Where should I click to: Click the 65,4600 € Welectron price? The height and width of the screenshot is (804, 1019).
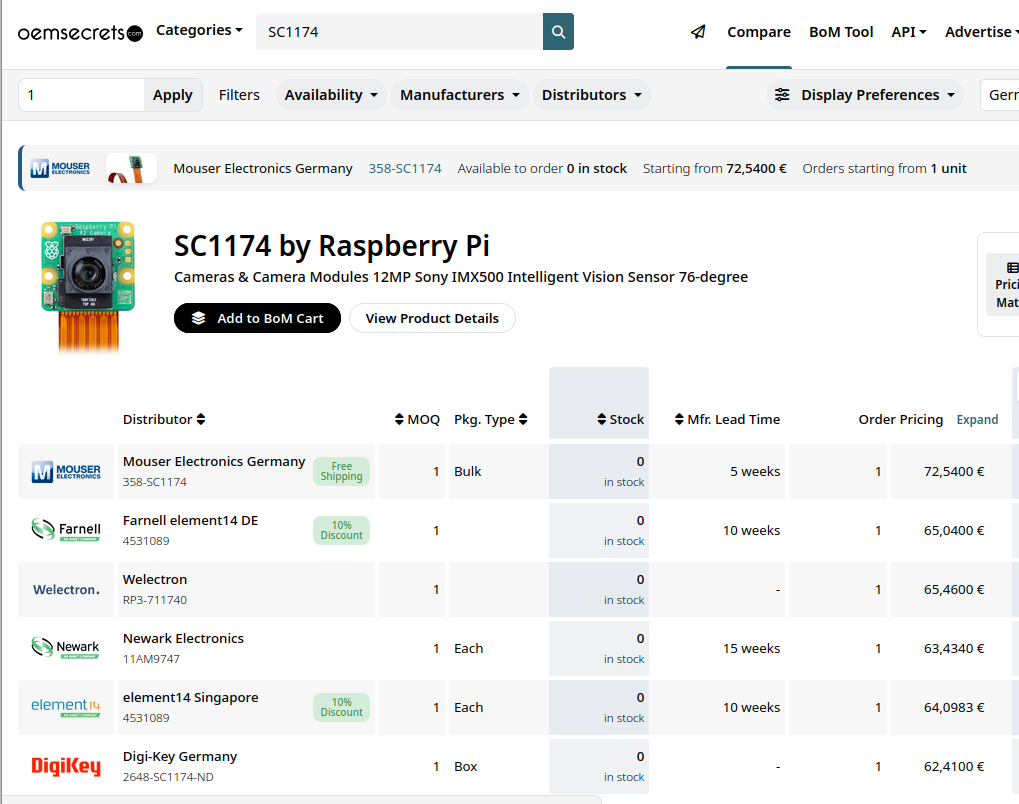tap(953, 590)
